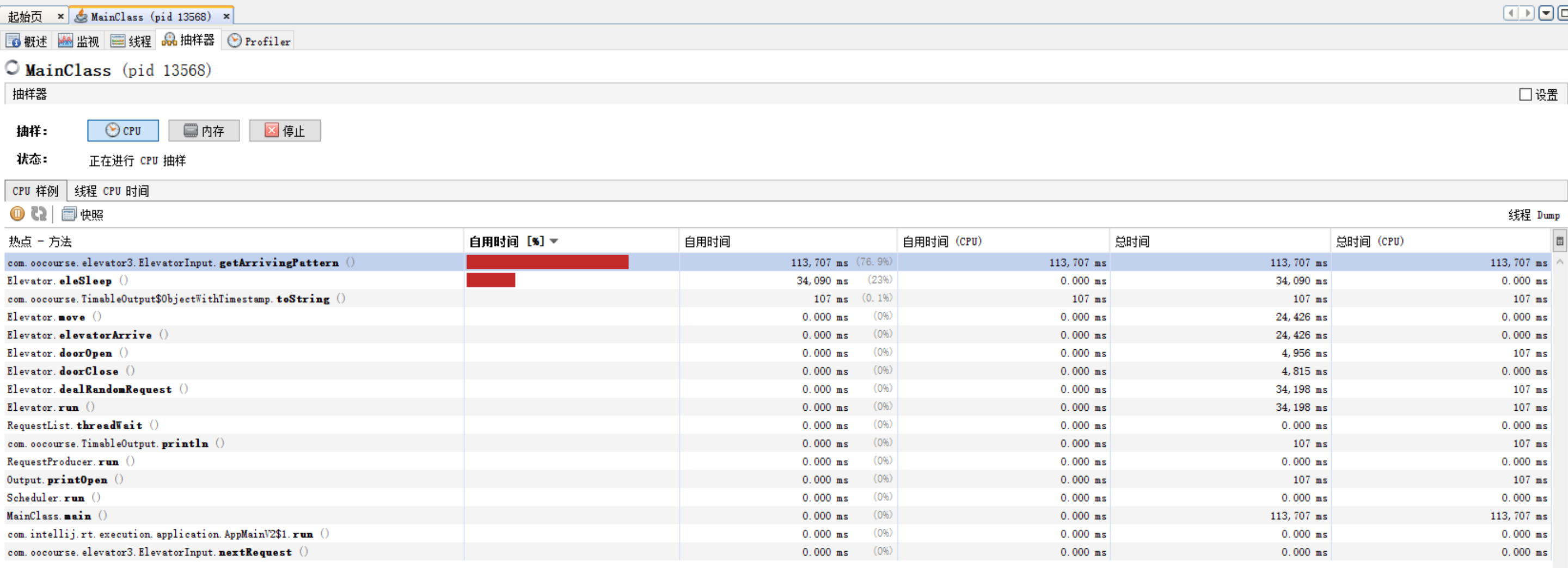Select the Scheduler.run method row

pyautogui.click(x=778, y=497)
